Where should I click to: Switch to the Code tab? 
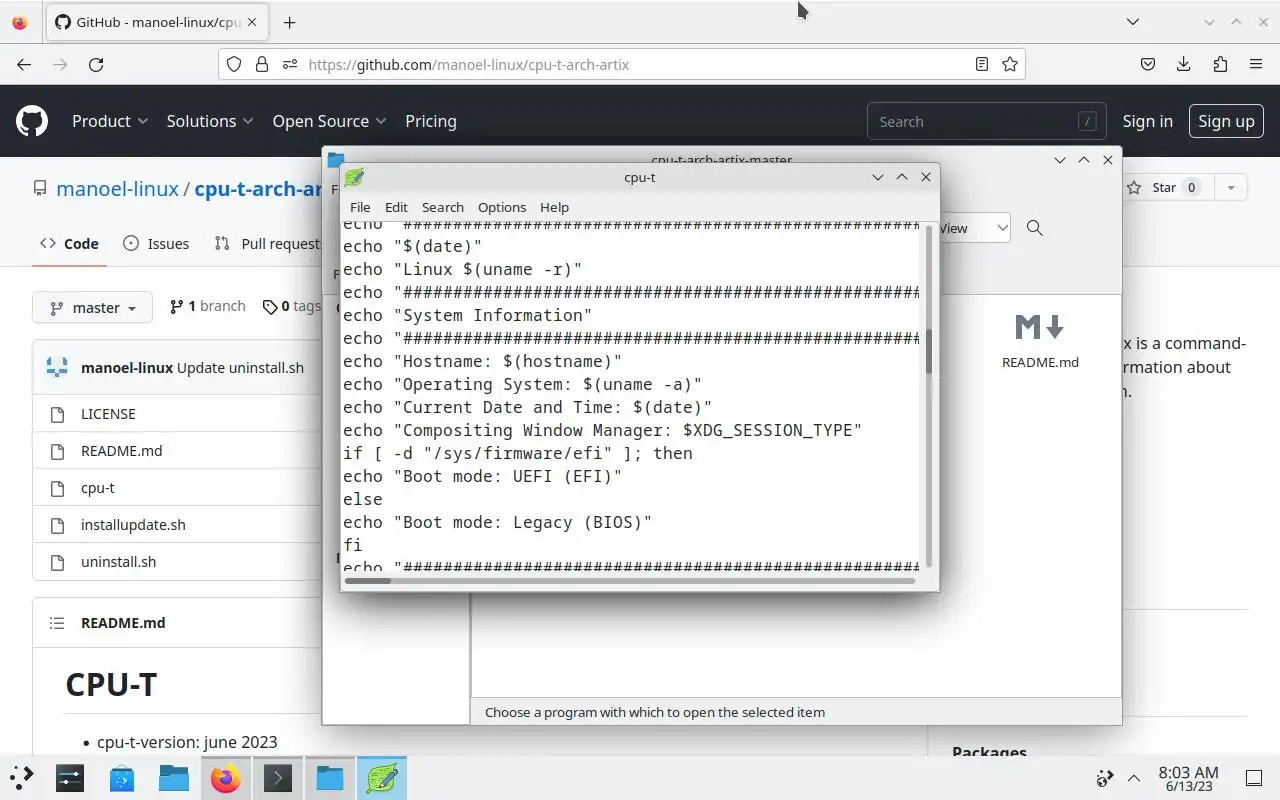(69, 243)
